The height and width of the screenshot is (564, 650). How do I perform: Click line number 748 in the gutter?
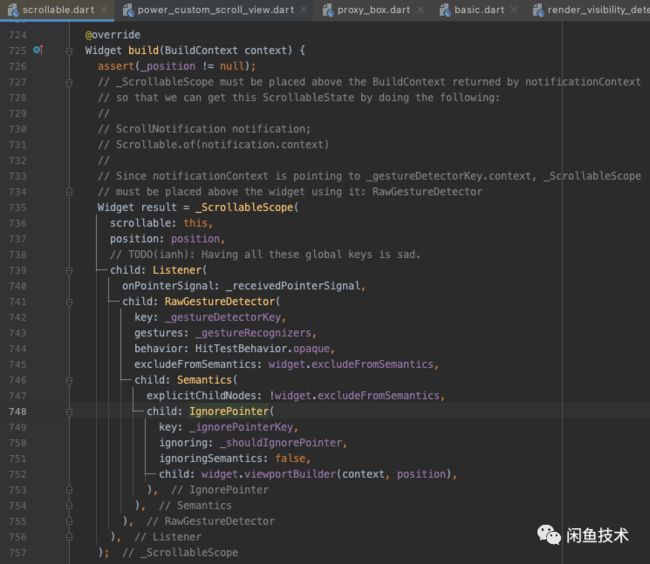[x=17, y=412]
